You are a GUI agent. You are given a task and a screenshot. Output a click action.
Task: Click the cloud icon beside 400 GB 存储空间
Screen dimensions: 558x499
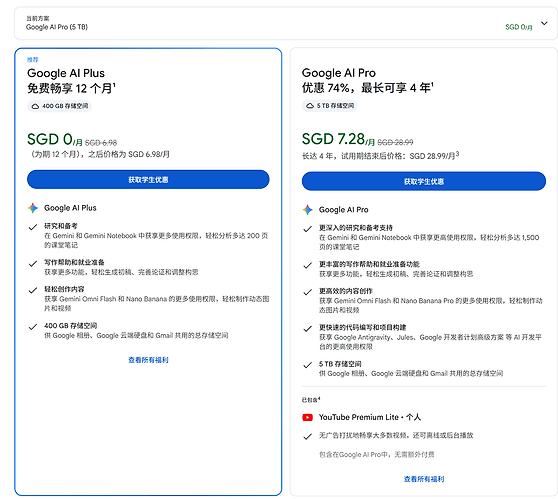pyautogui.click(x=35, y=106)
